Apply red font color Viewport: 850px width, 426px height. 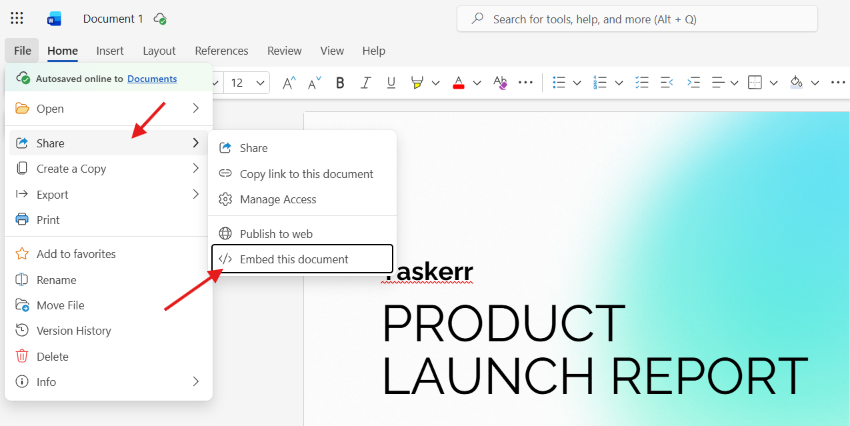(459, 83)
